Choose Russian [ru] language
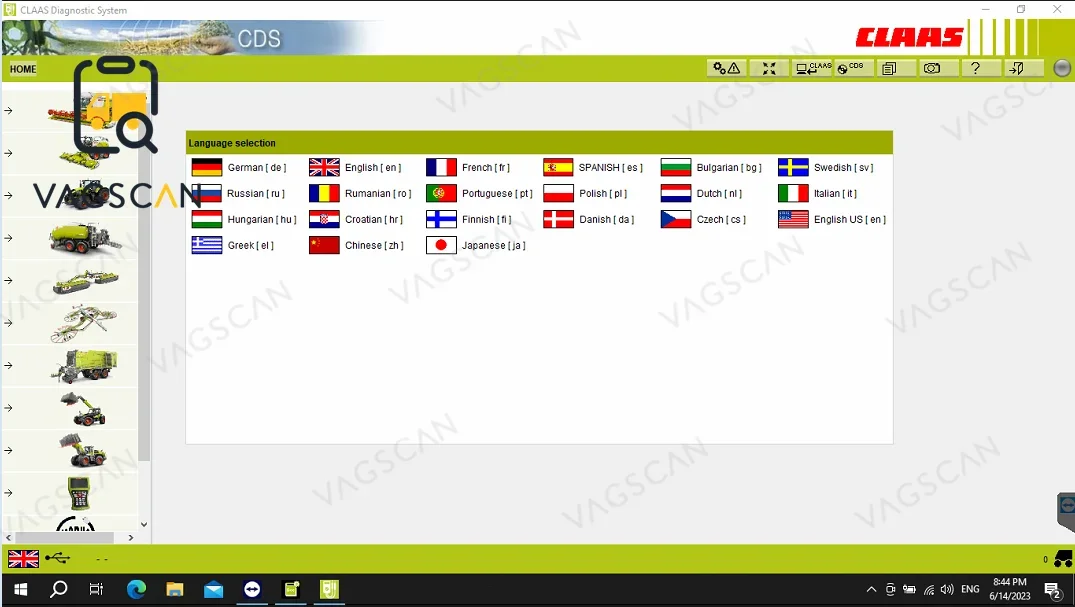Image resolution: width=1075 pixels, height=607 pixels. [x=239, y=193]
